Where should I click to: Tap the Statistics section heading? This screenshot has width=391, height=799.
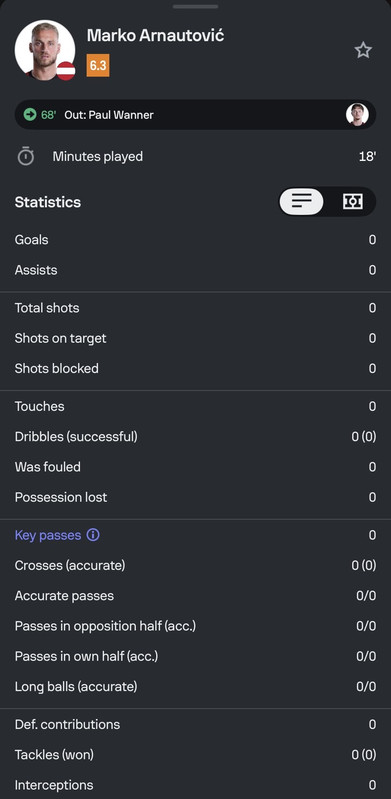point(48,202)
